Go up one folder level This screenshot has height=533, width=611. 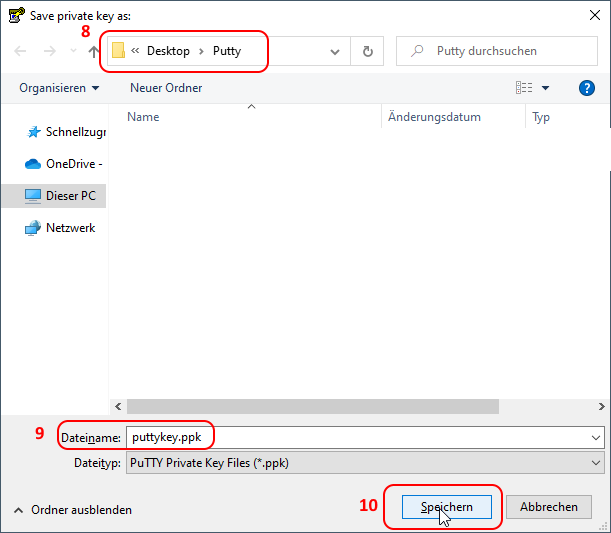click(94, 51)
